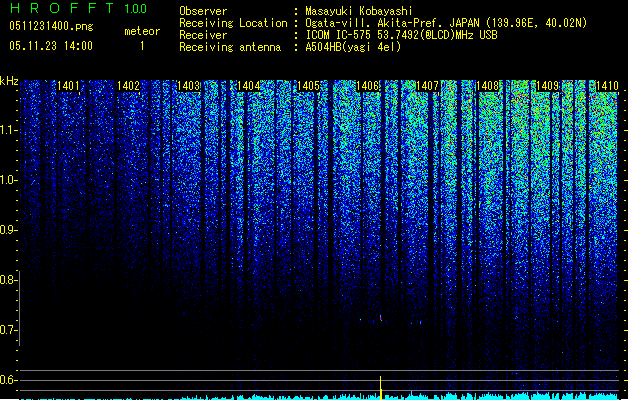This screenshot has height=400, width=629.
Task: Click the meteor count label
Action: click(142, 31)
